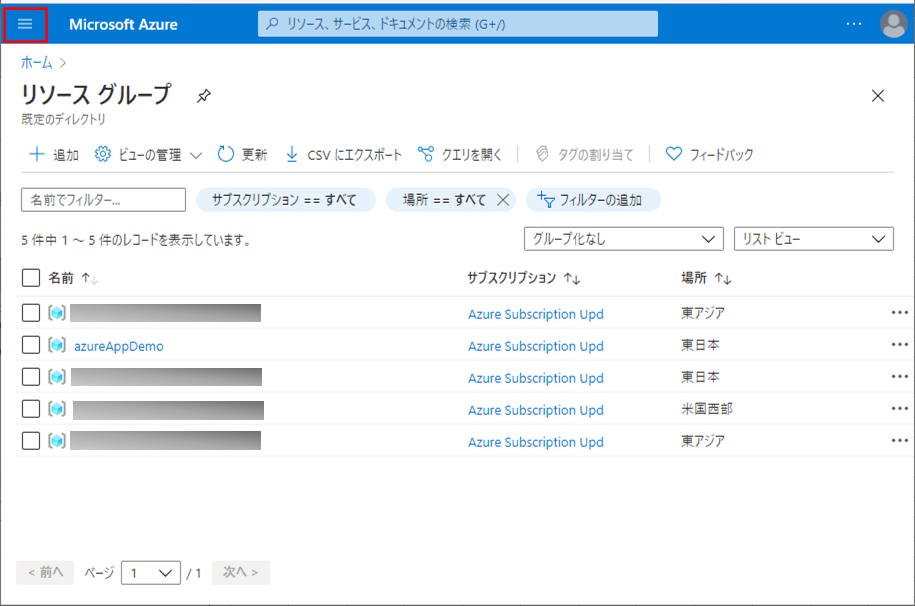Click the 名前でフィルター text field
915x606 pixels.
tap(103, 200)
